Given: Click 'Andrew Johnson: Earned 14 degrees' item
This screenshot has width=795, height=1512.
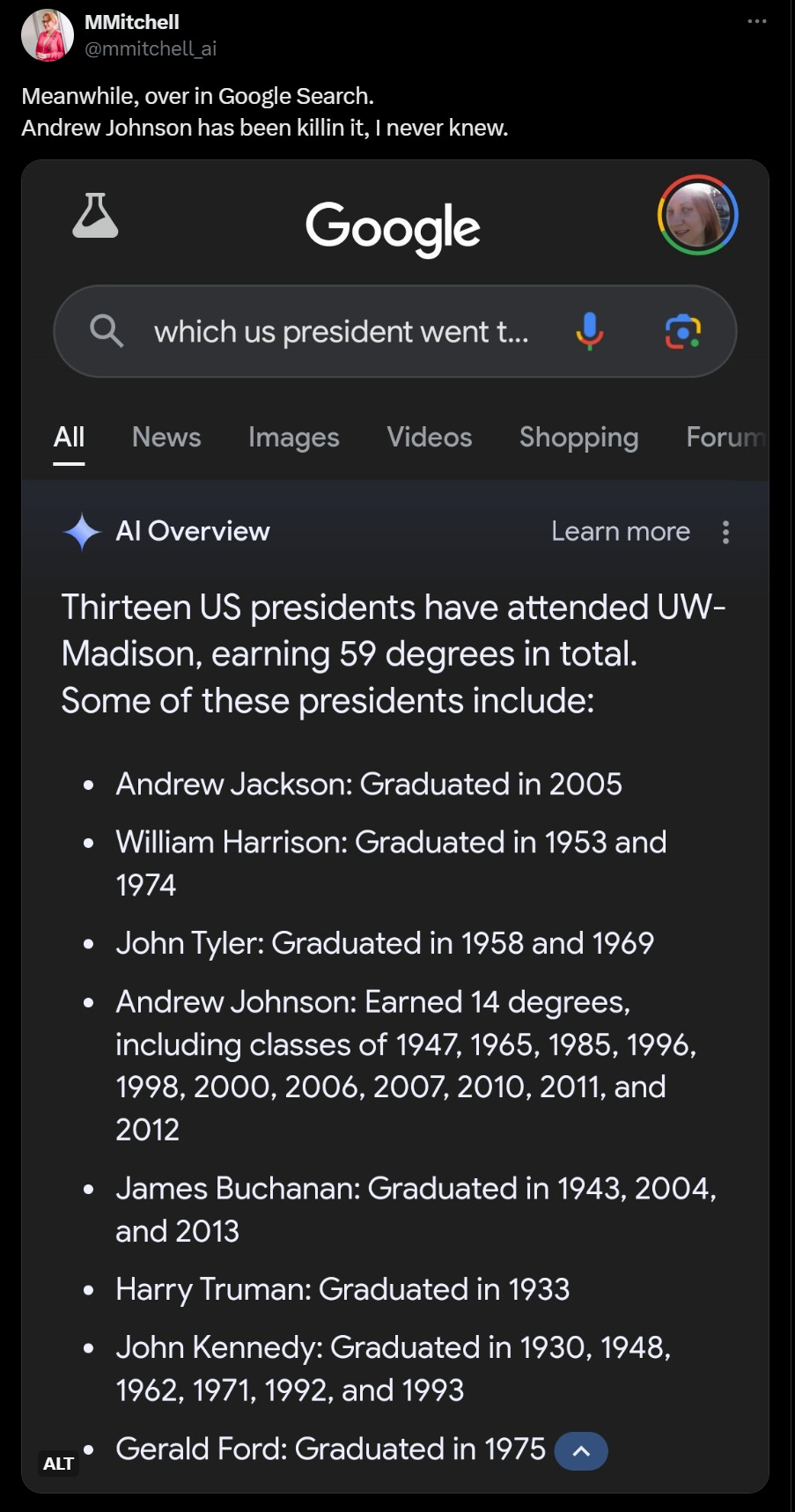Looking at the screenshot, I should tap(406, 1066).
